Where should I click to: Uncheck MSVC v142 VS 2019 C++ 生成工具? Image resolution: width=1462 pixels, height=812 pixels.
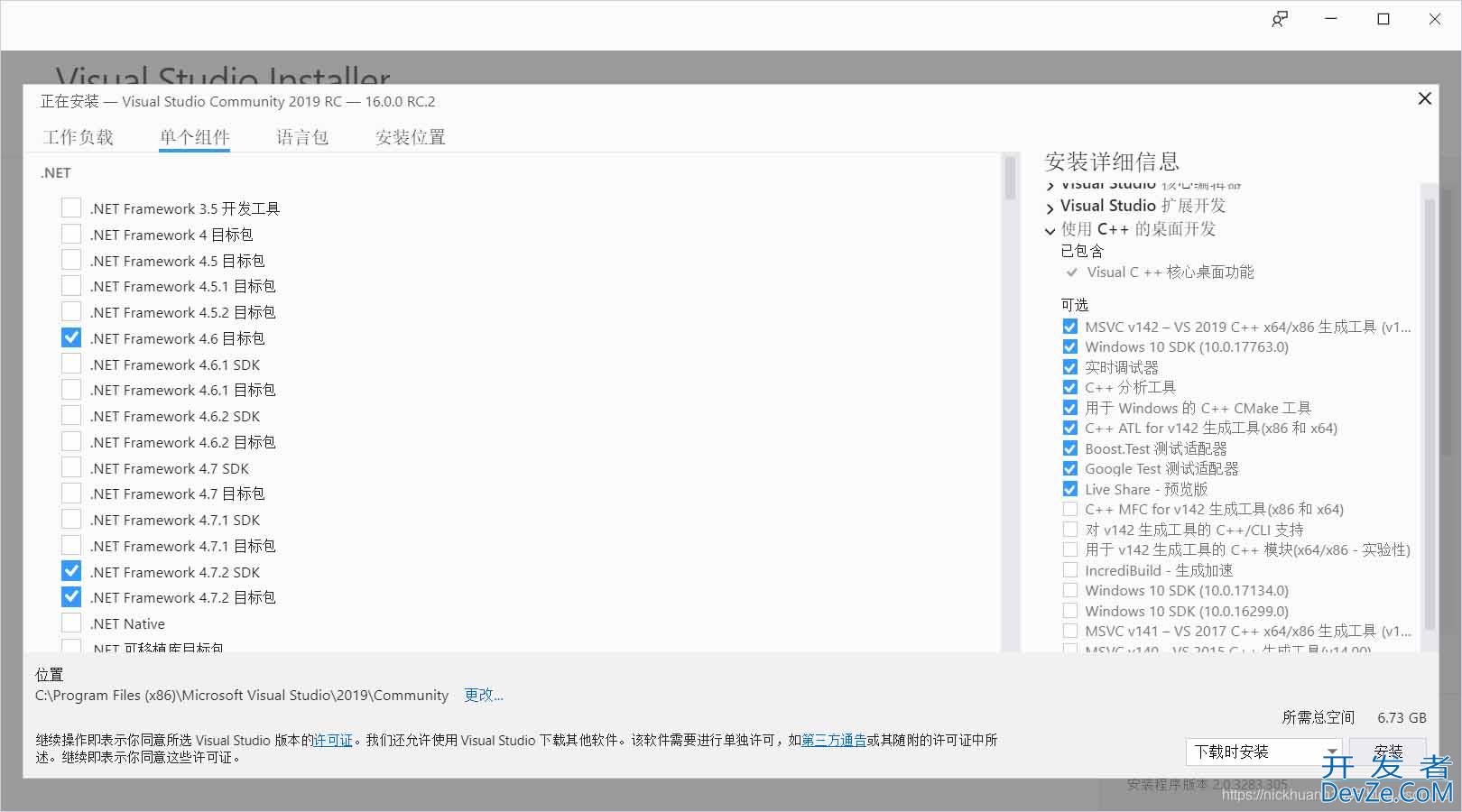pyautogui.click(x=1070, y=327)
